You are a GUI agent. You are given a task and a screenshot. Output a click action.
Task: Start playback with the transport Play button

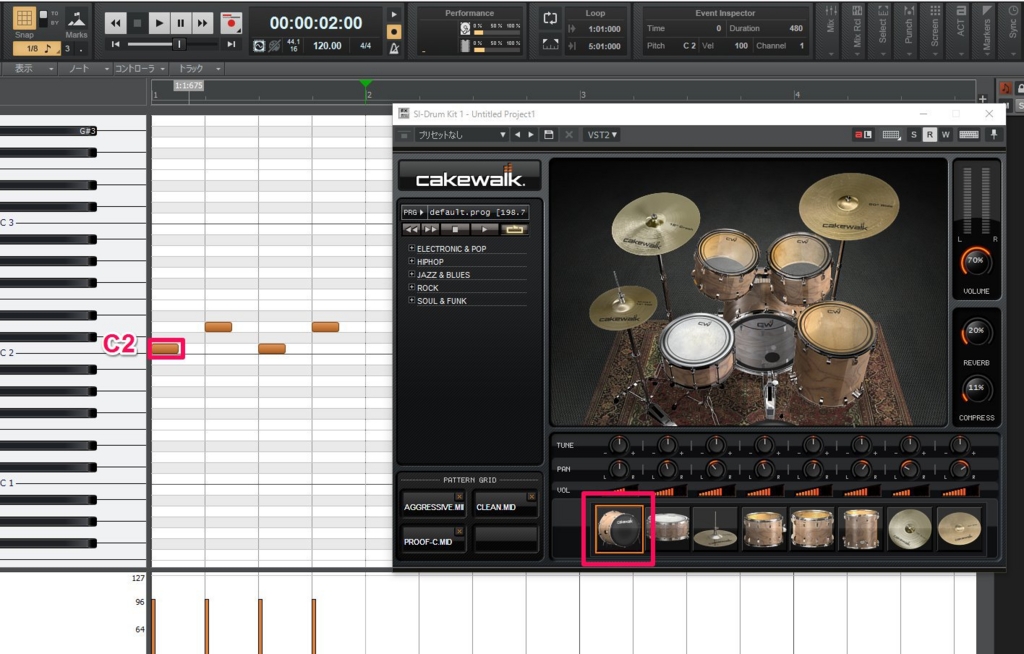click(x=159, y=24)
